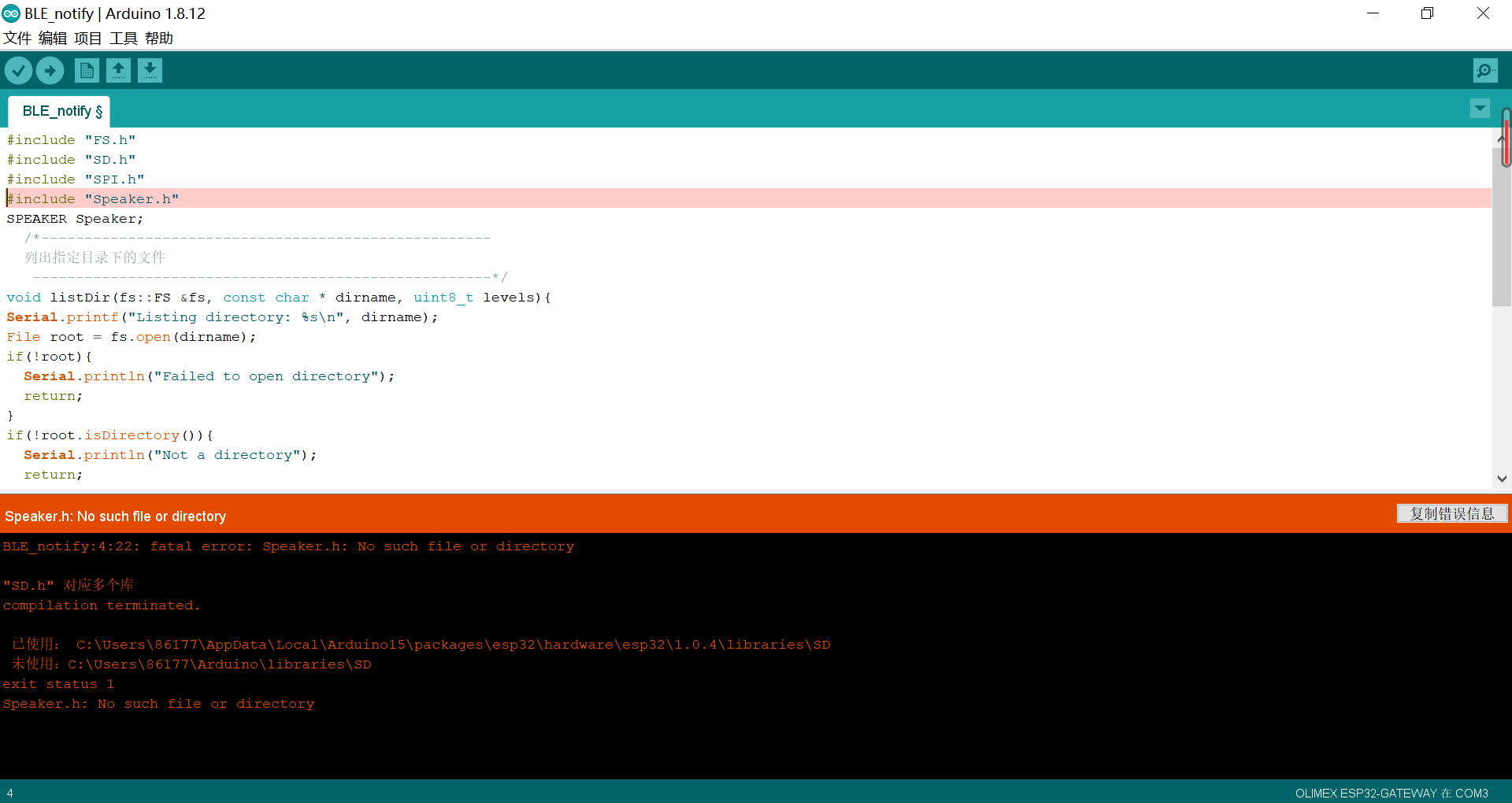Open the 帮助 menu

point(159,38)
